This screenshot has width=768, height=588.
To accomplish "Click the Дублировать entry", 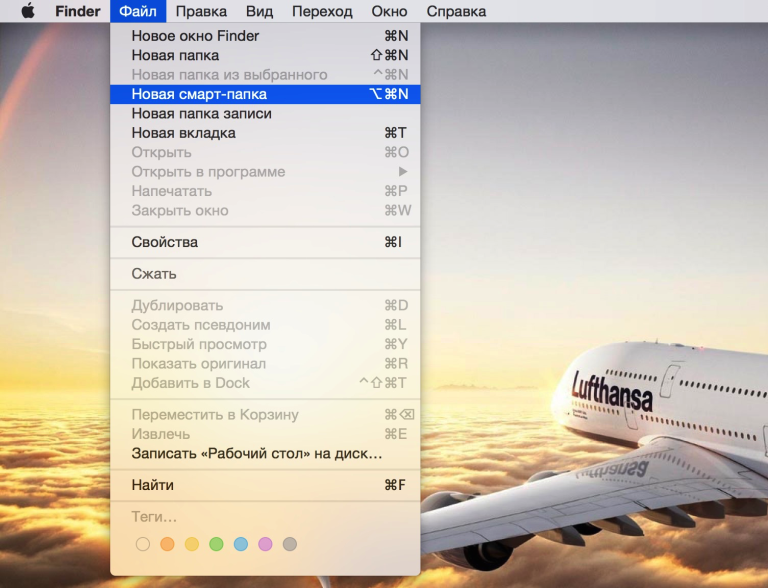I will [265, 306].
